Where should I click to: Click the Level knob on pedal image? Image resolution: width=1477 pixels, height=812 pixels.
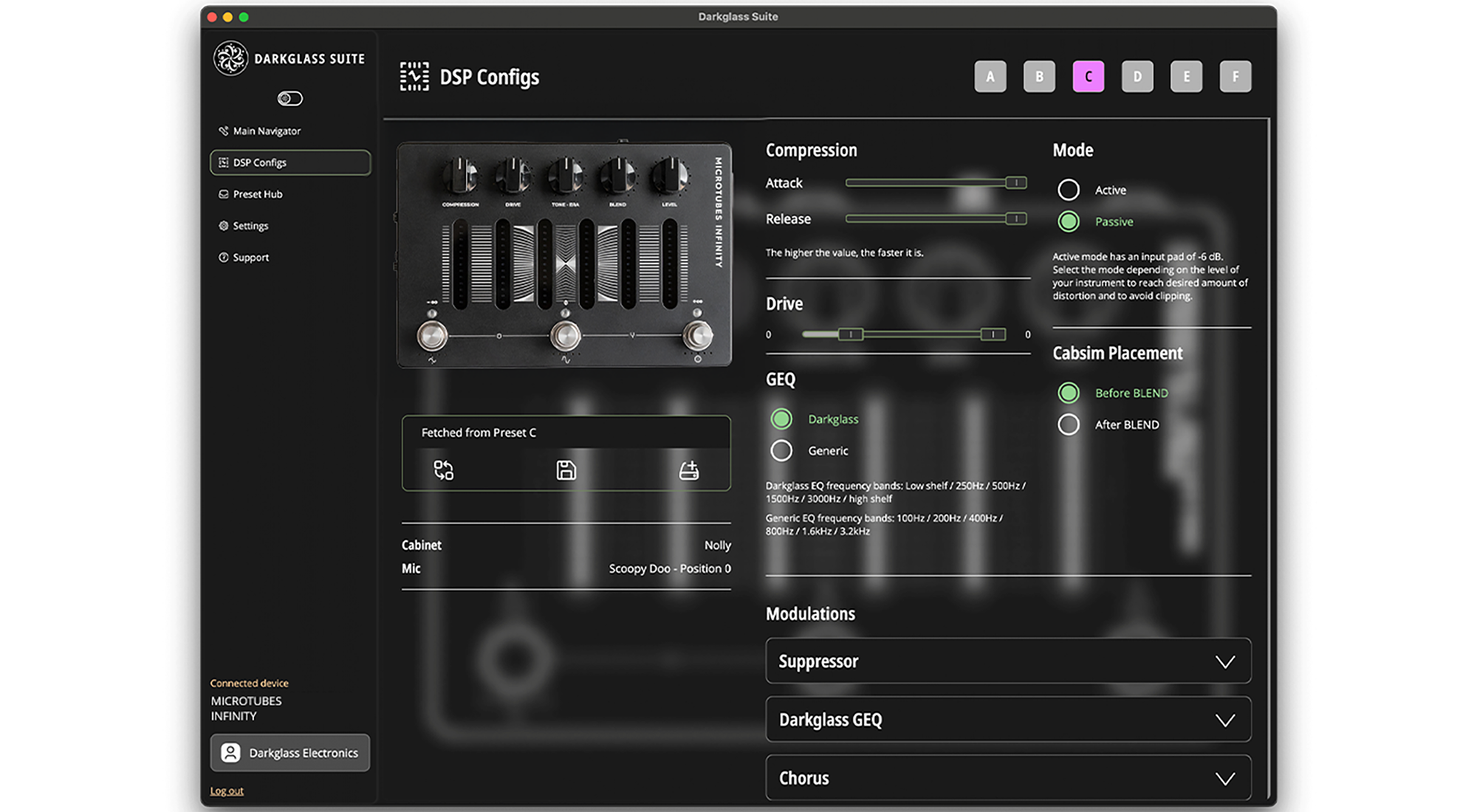[x=669, y=176]
